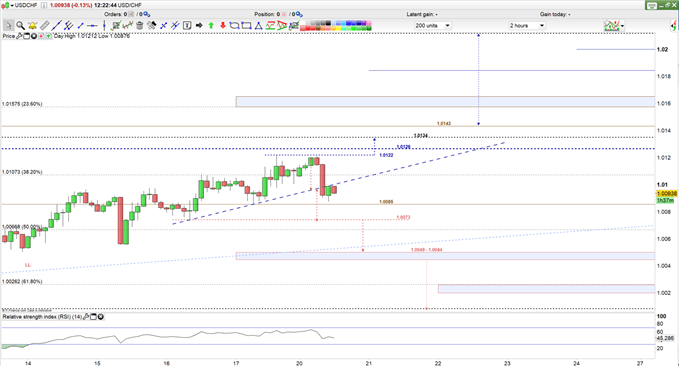
Task: Open the instrument chart-type dropdown arrow
Action: coord(12,5)
